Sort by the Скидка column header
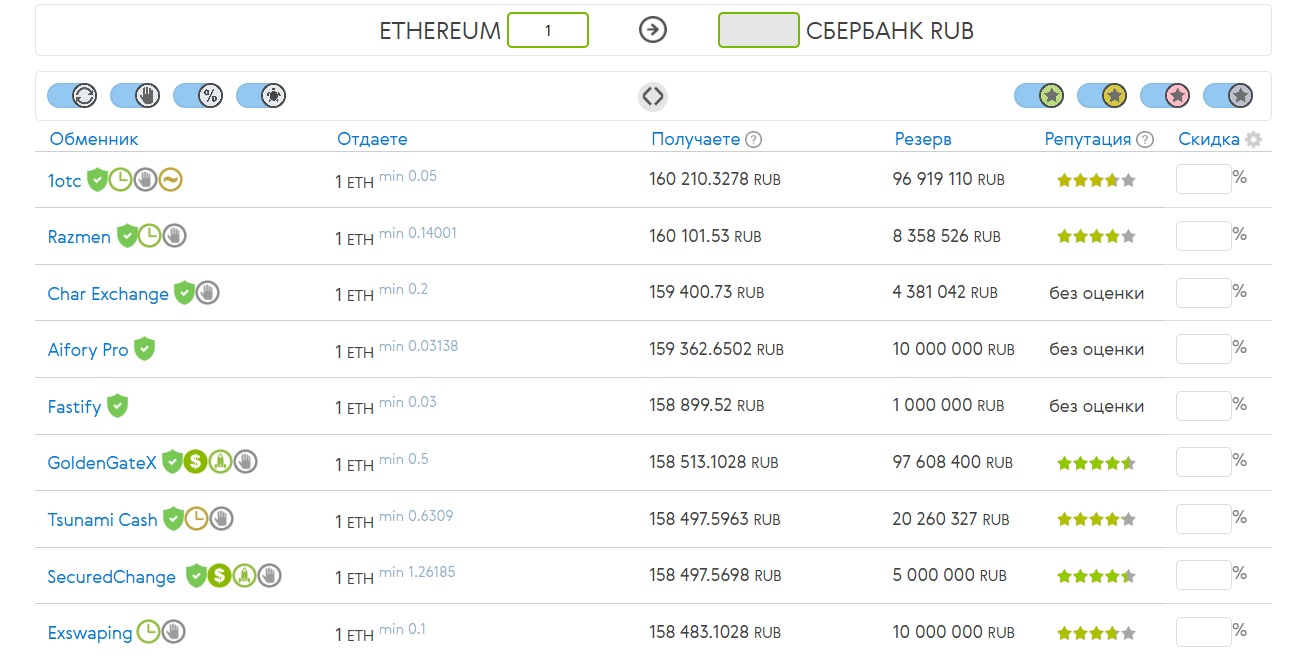Screen dimensions: 1301x659 pyautogui.click(x=1209, y=139)
